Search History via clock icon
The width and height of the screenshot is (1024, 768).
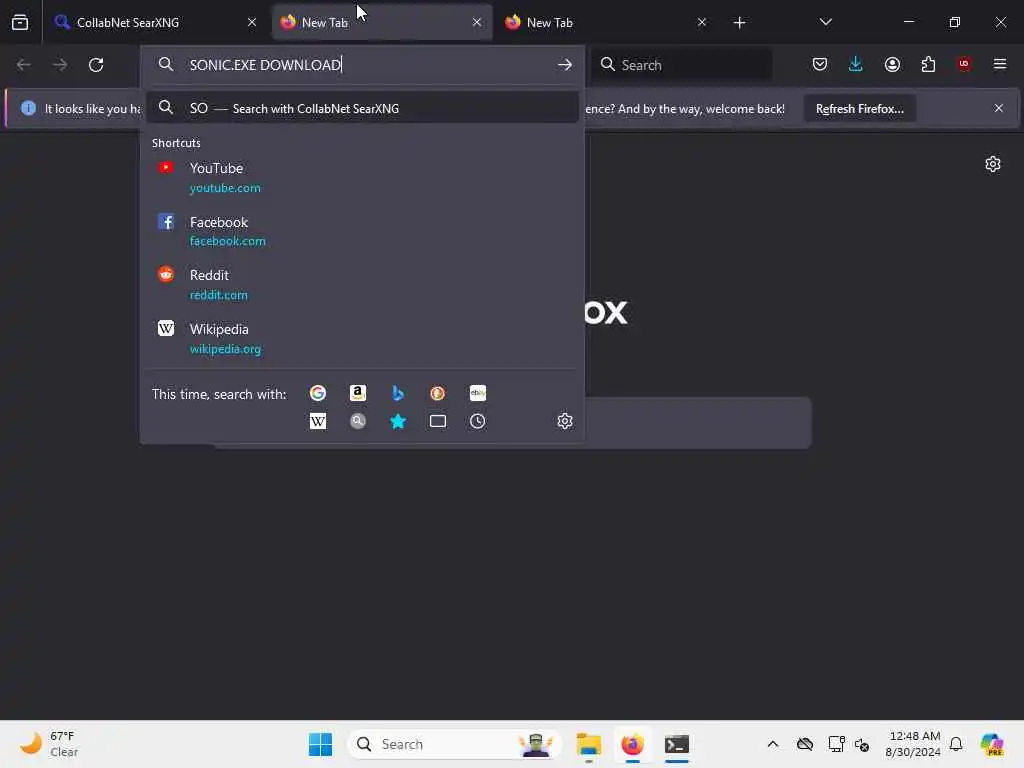pyautogui.click(x=477, y=421)
